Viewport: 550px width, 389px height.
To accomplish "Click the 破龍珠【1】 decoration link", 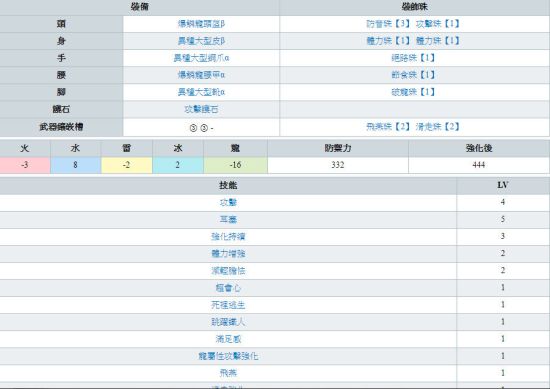I will [413, 92].
